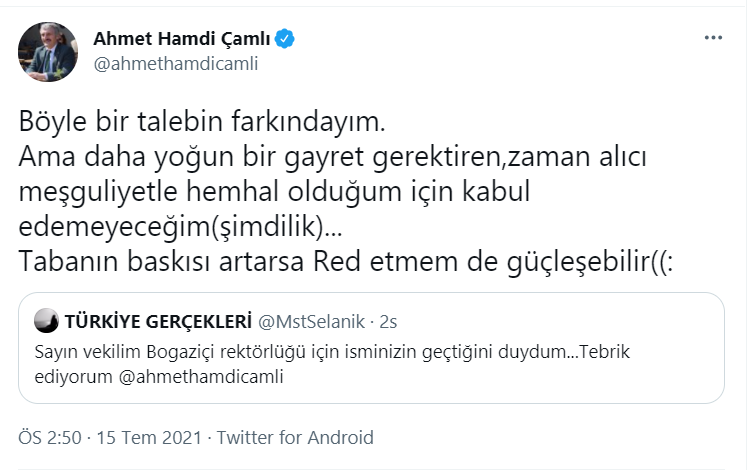Click the "ÖS 2:50" tweet time

click(52, 437)
